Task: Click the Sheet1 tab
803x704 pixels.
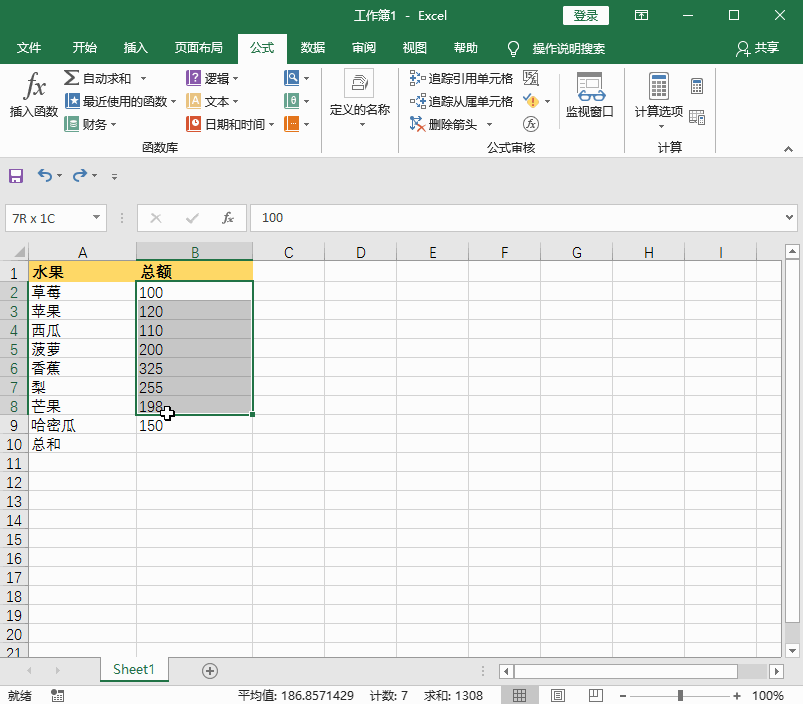Action: 133,669
